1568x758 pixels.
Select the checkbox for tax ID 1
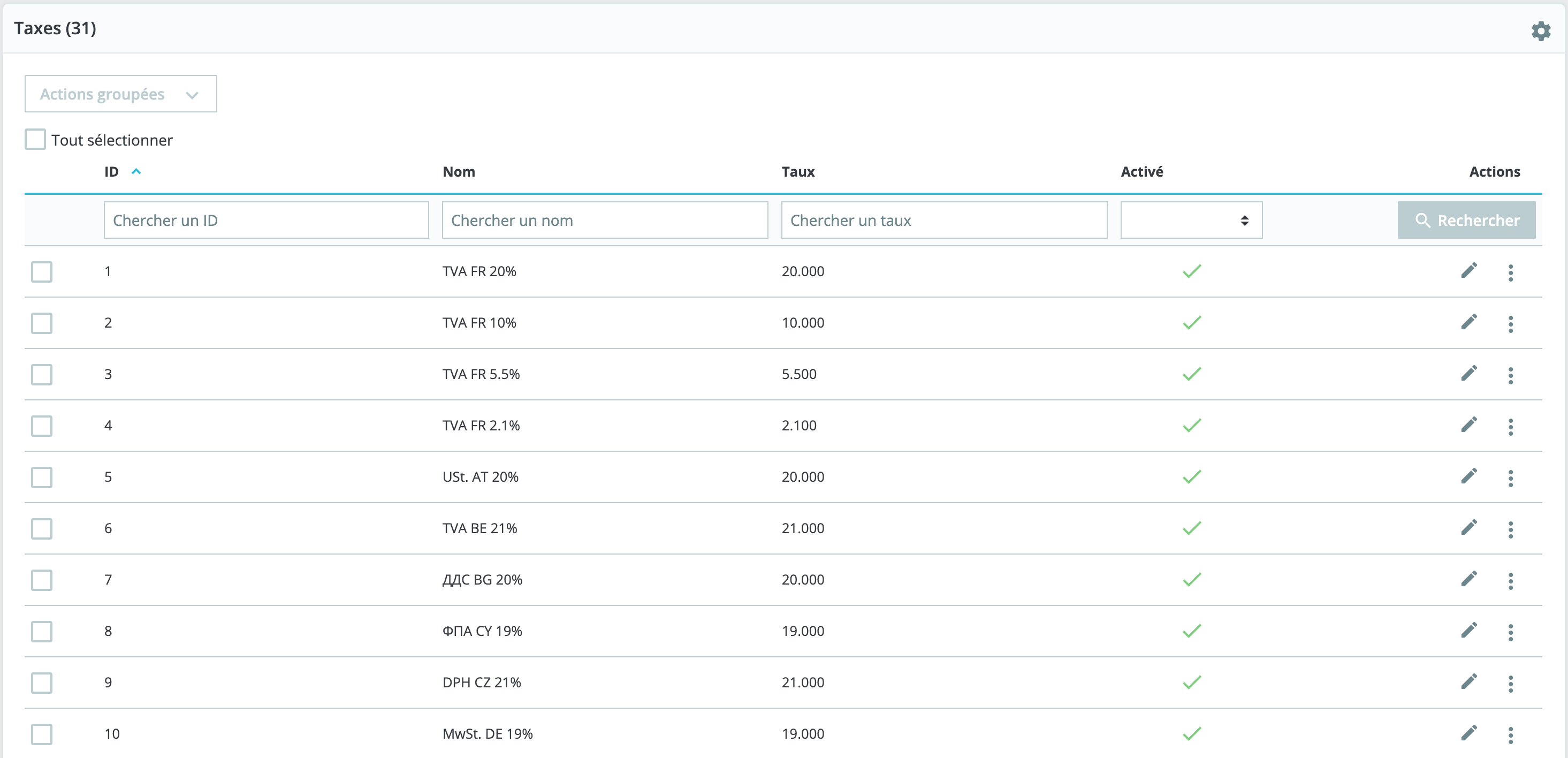tap(42, 271)
